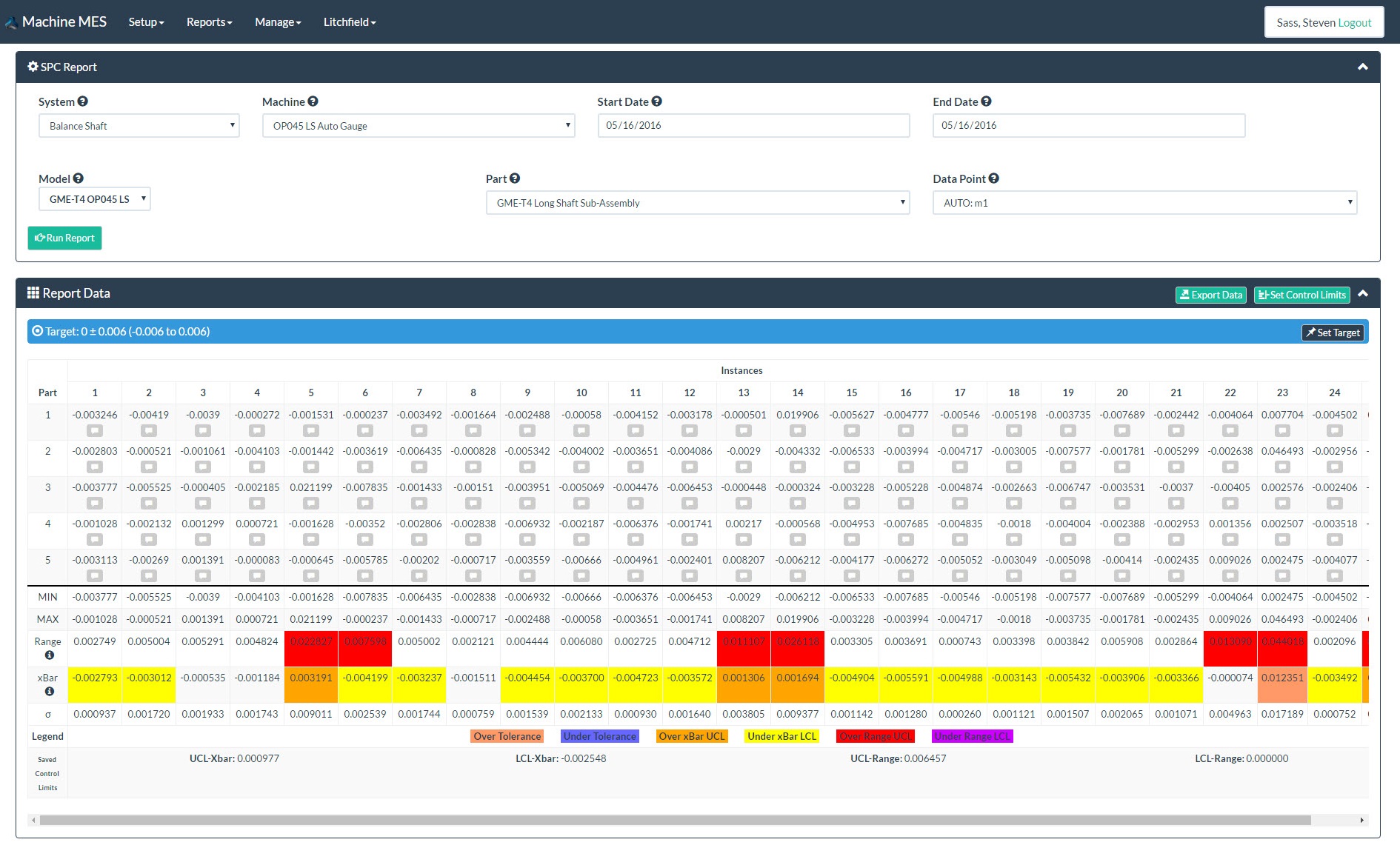Open the Machine dropdown
The height and width of the screenshot is (845, 1400).
pos(419,126)
